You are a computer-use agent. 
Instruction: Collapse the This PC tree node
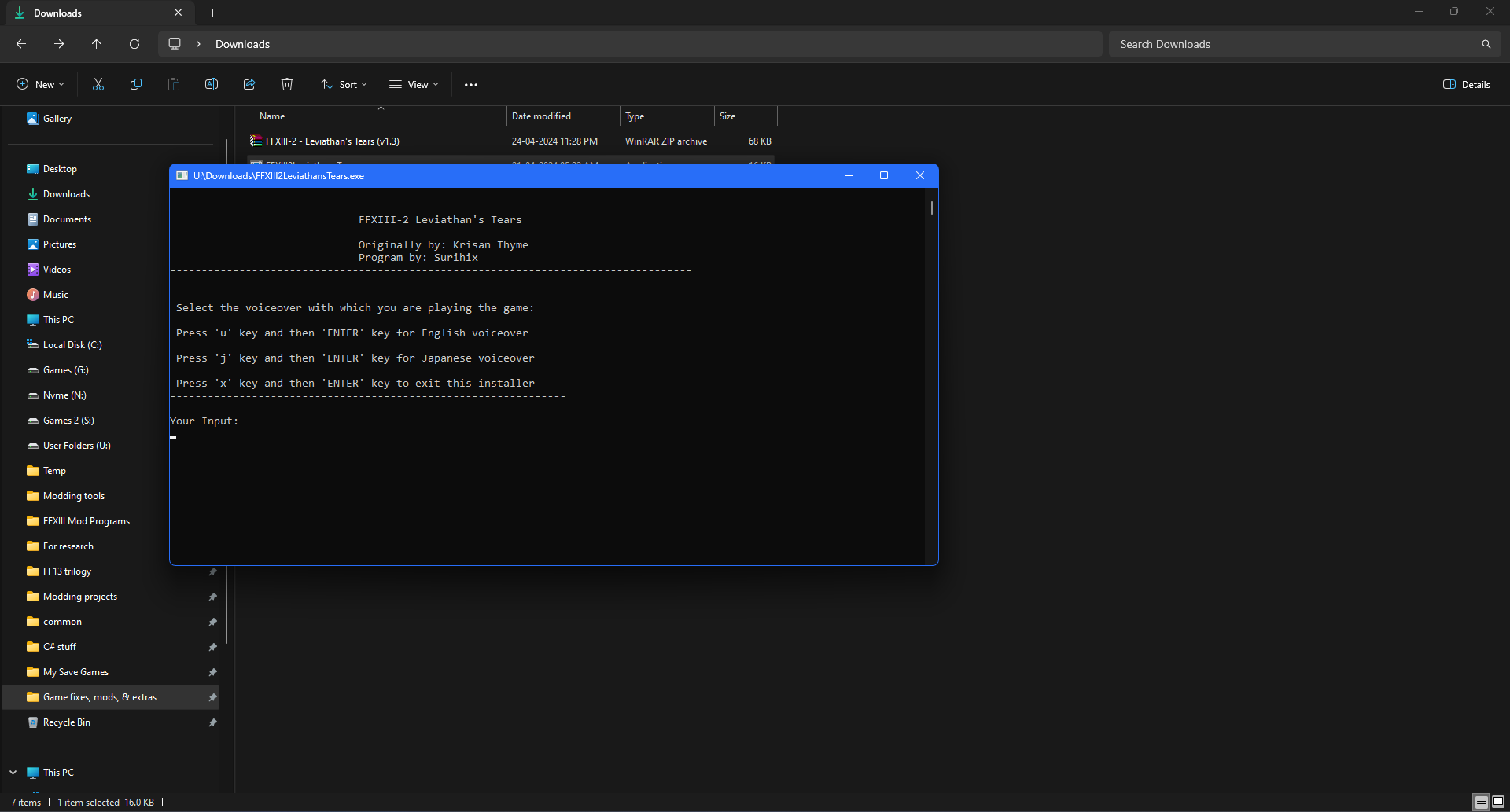click(x=13, y=773)
